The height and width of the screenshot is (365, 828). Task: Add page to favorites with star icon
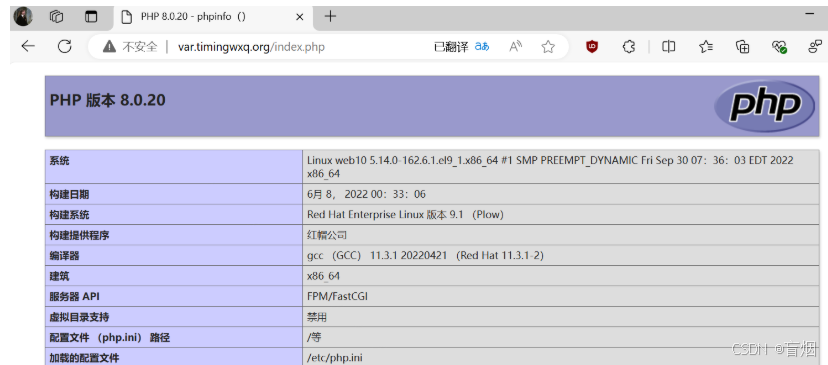coord(548,46)
